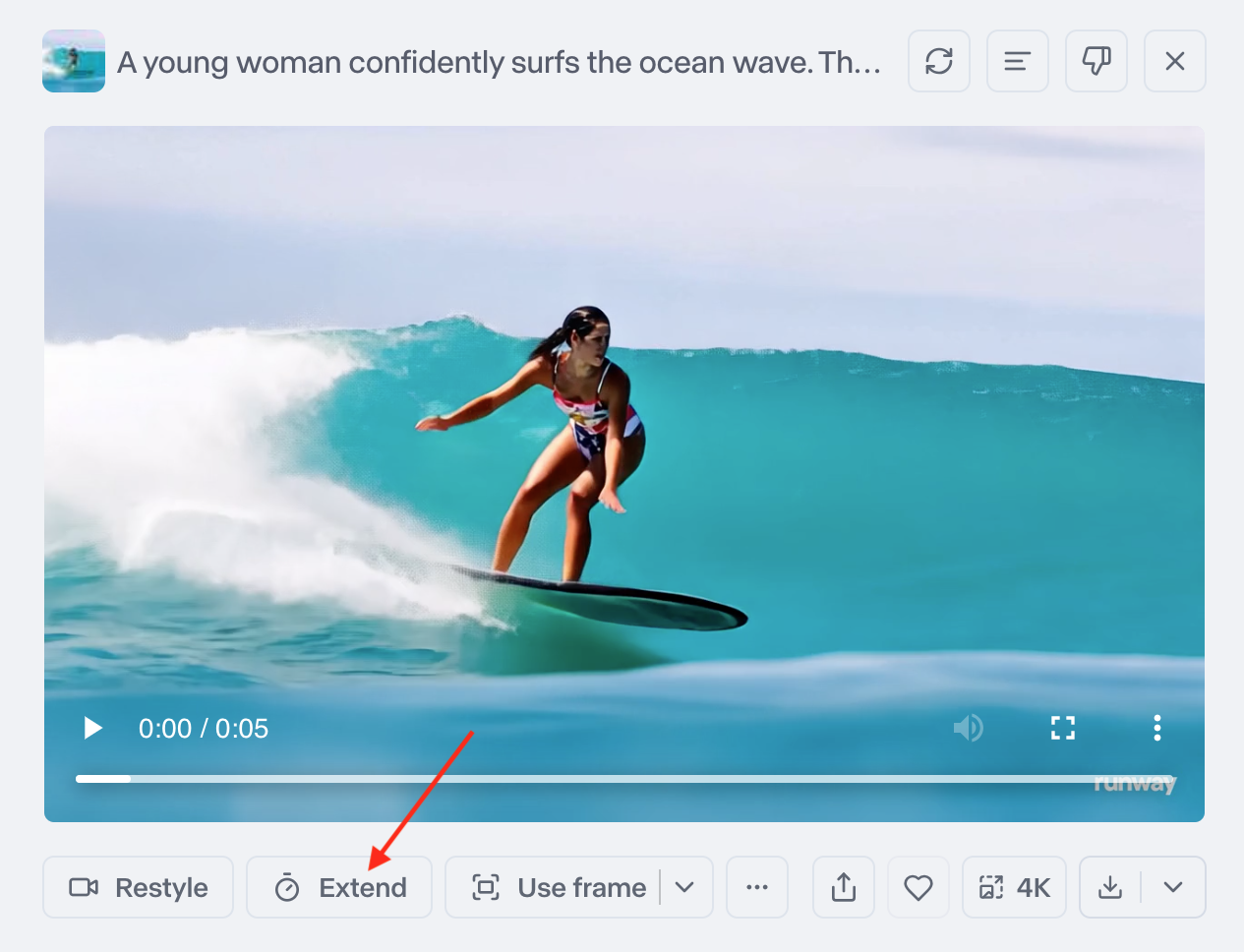Open video player three-dot menu
This screenshot has height=952, width=1244.
(1157, 728)
